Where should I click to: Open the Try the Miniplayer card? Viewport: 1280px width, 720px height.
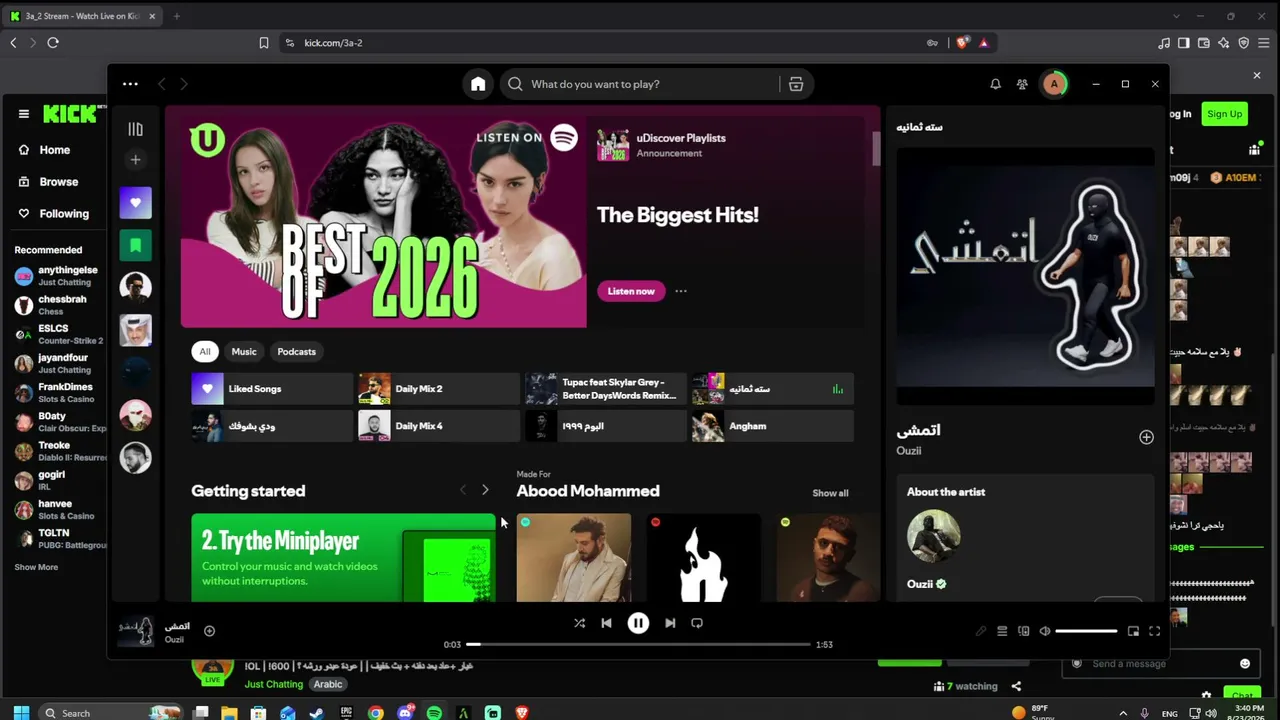pyautogui.click(x=343, y=558)
